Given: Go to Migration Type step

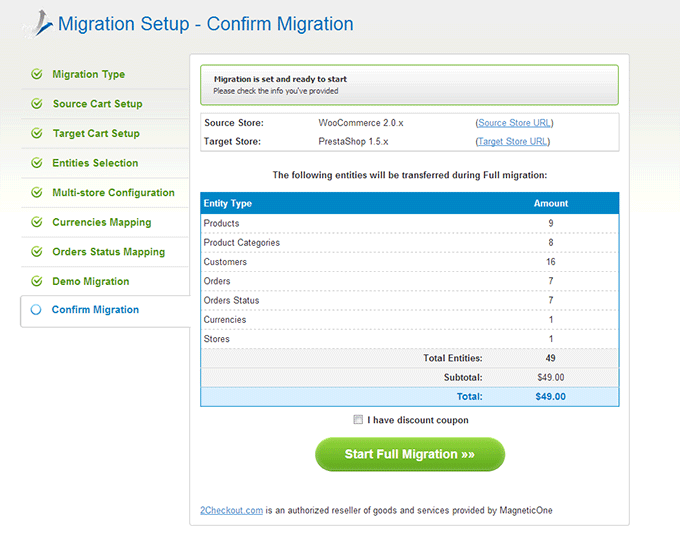Looking at the screenshot, I should click(88, 74).
